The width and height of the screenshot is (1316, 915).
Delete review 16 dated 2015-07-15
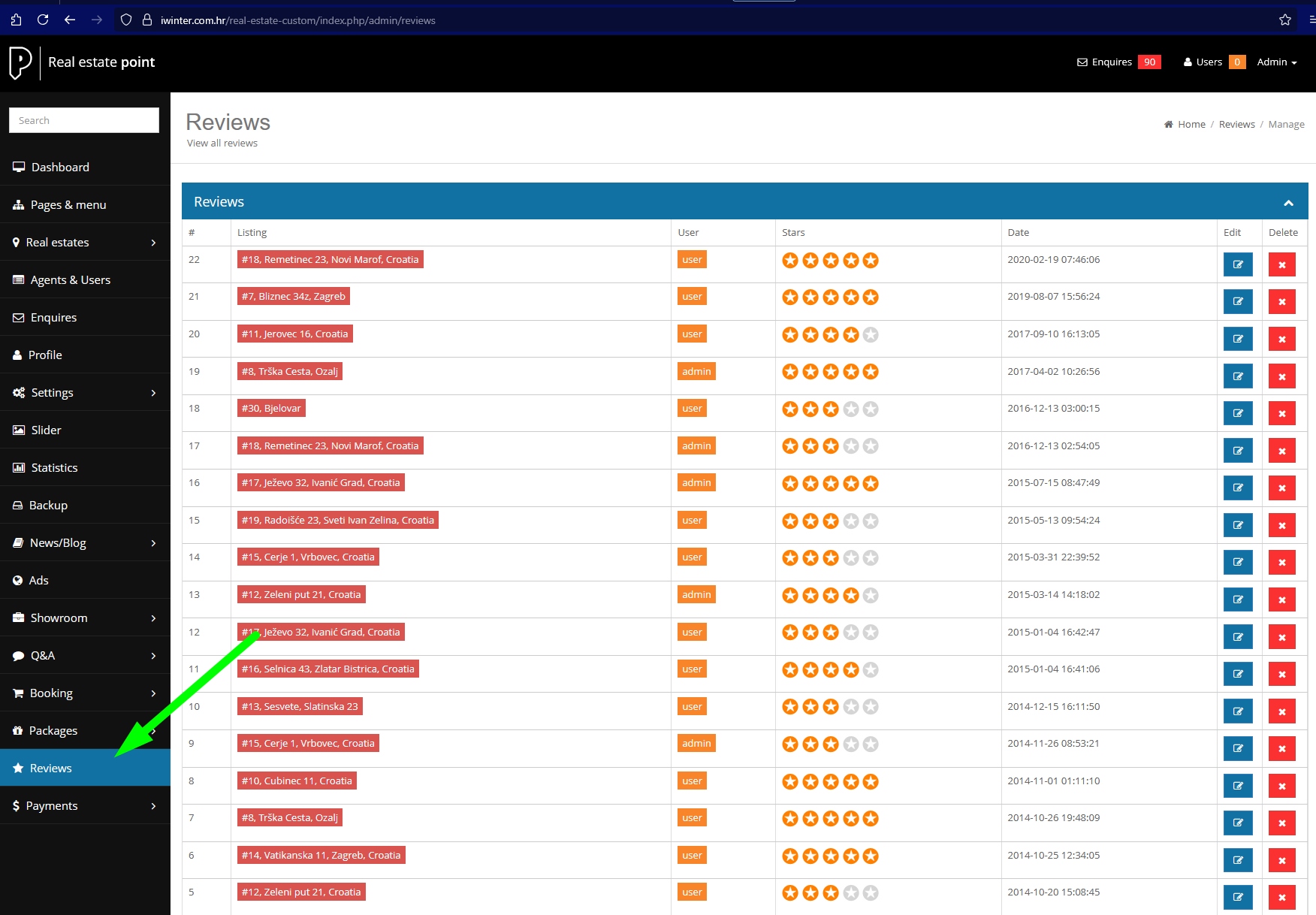click(x=1282, y=488)
